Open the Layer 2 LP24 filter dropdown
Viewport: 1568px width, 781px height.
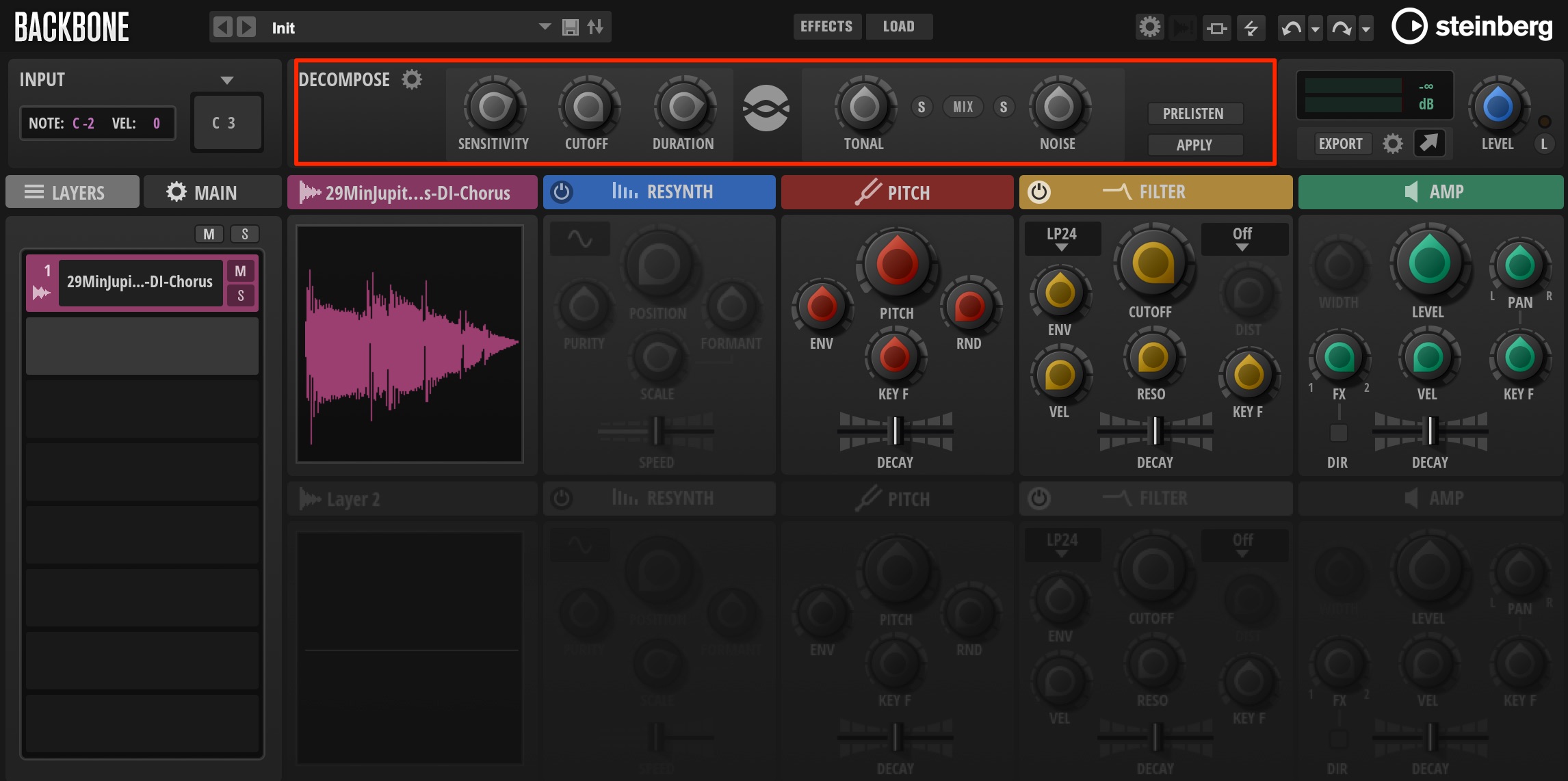[x=1062, y=545]
